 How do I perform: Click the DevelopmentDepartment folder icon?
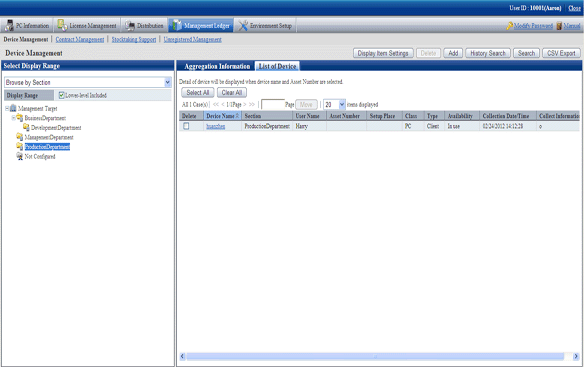(26, 127)
